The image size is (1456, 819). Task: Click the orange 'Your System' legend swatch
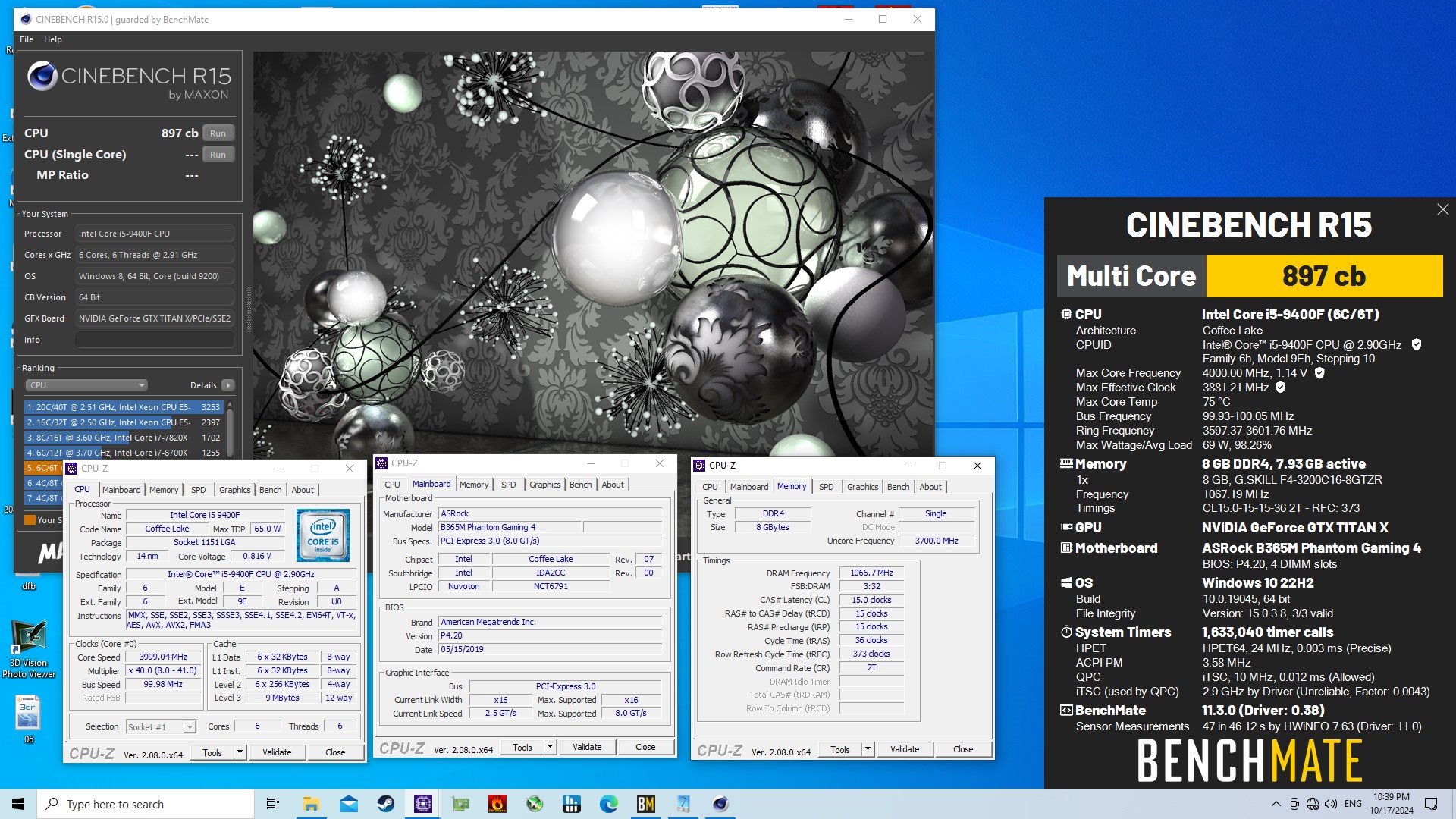point(30,520)
